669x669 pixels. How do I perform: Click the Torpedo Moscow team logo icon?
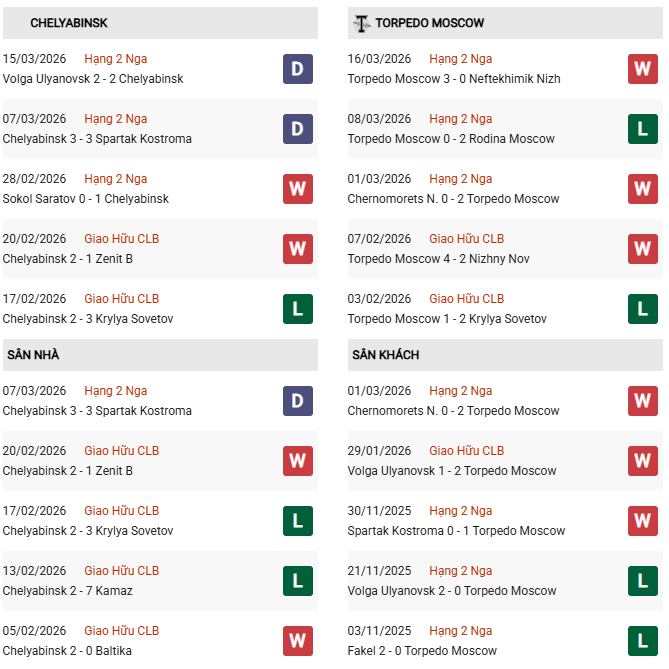coord(361,23)
